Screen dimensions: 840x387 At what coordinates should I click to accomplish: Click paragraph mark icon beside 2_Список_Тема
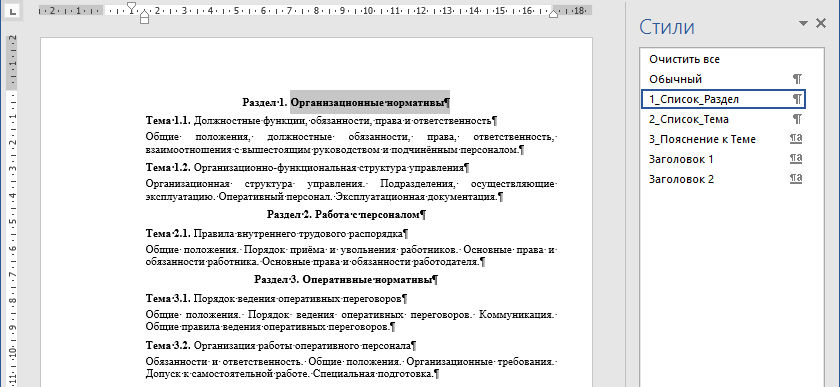click(797, 119)
